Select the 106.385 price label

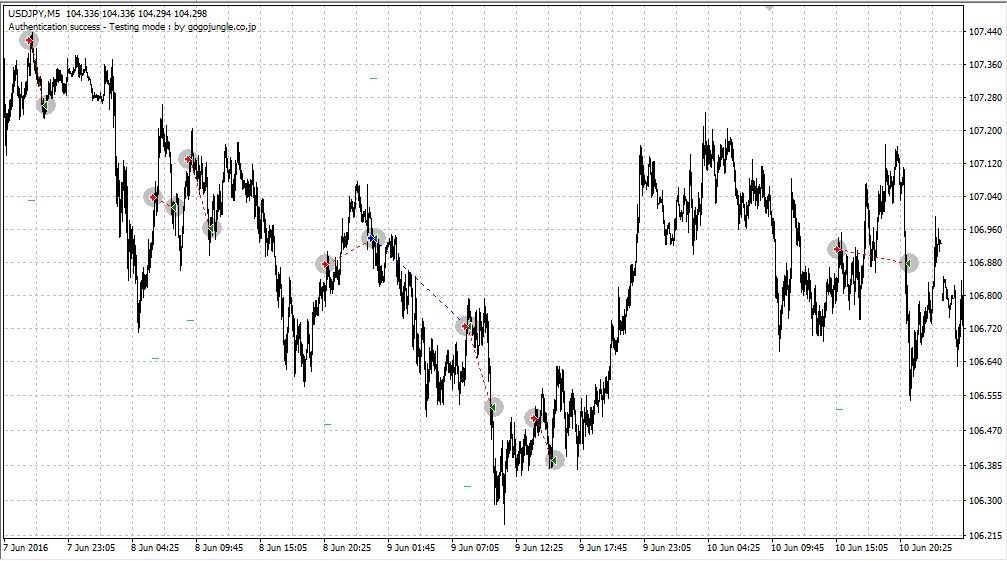(x=985, y=466)
